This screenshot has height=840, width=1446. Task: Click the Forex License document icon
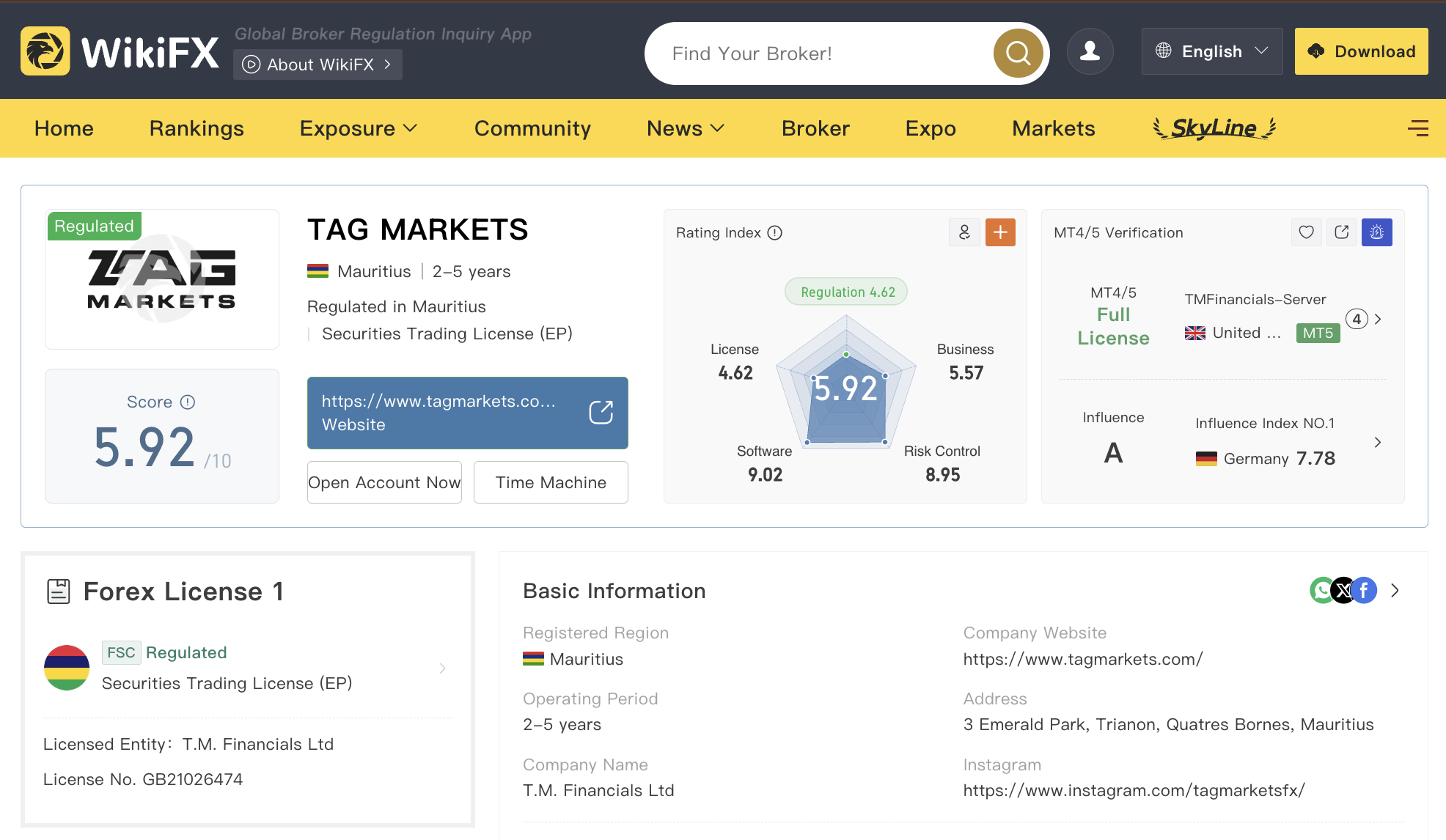(x=59, y=591)
